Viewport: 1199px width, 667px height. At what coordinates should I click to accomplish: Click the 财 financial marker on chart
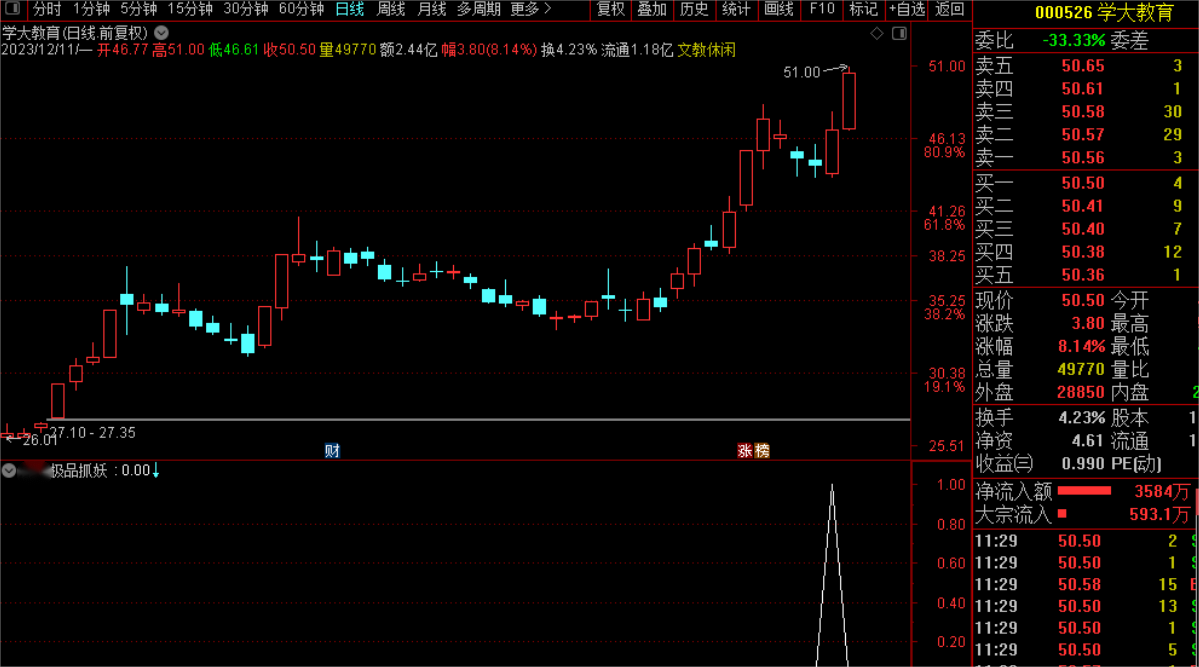[332, 451]
